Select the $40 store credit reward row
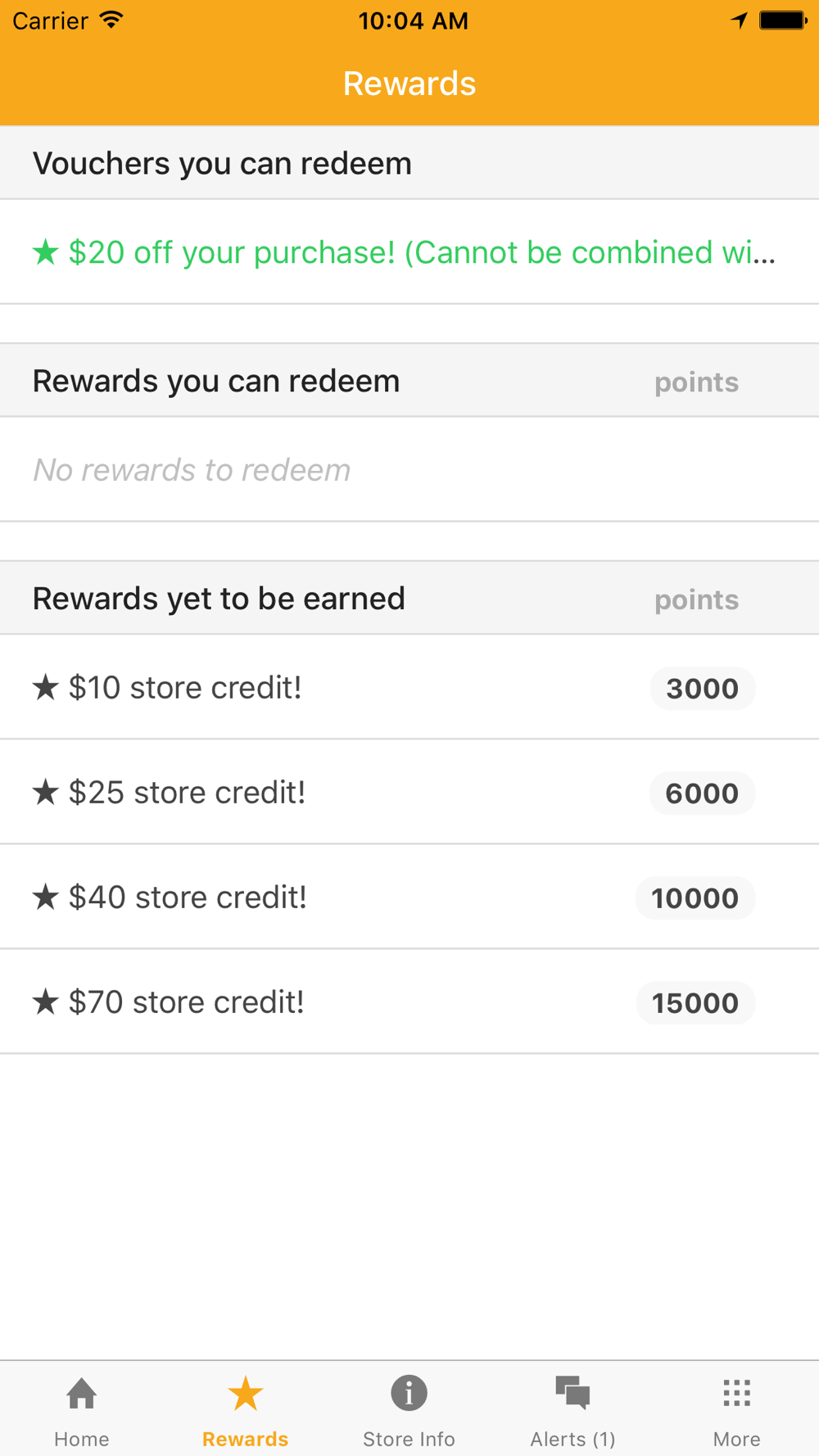Viewport: 819px width, 1456px height. coord(409,897)
